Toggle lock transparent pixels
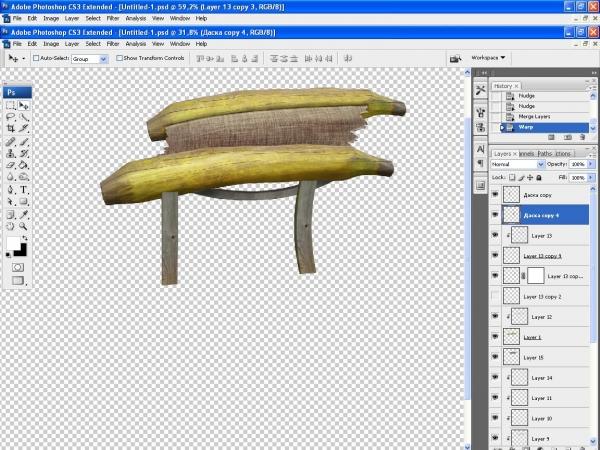Viewport: 600px width, 450px height. point(512,178)
